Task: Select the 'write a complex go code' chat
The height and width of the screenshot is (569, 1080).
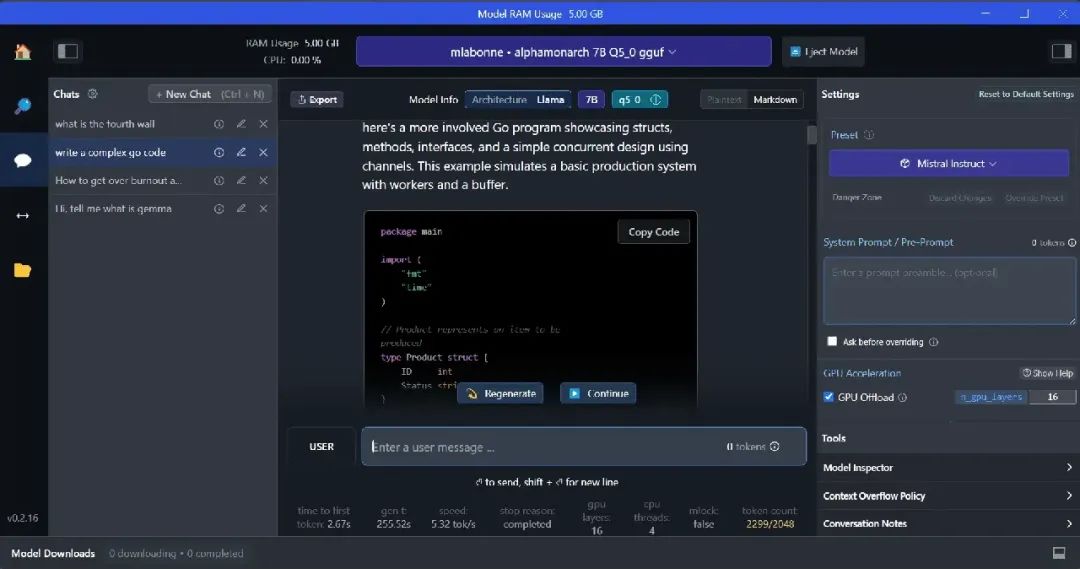Action: 110,152
